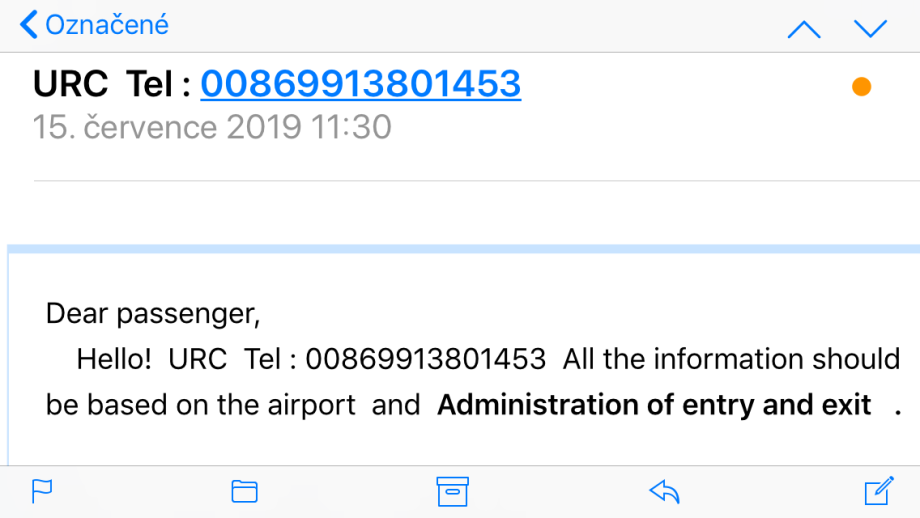Tap the back chevron arrow
Image resolution: width=920 pixels, height=518 pixels.
(28, 25)
